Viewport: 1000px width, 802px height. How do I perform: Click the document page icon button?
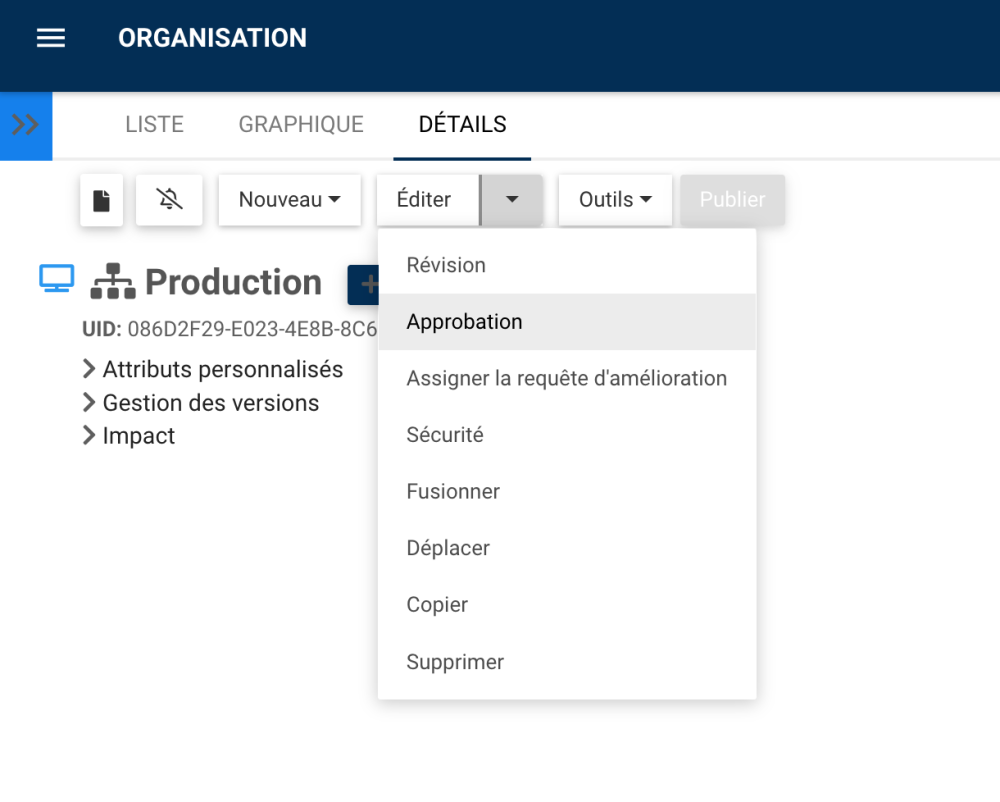(x=101, y=200)
